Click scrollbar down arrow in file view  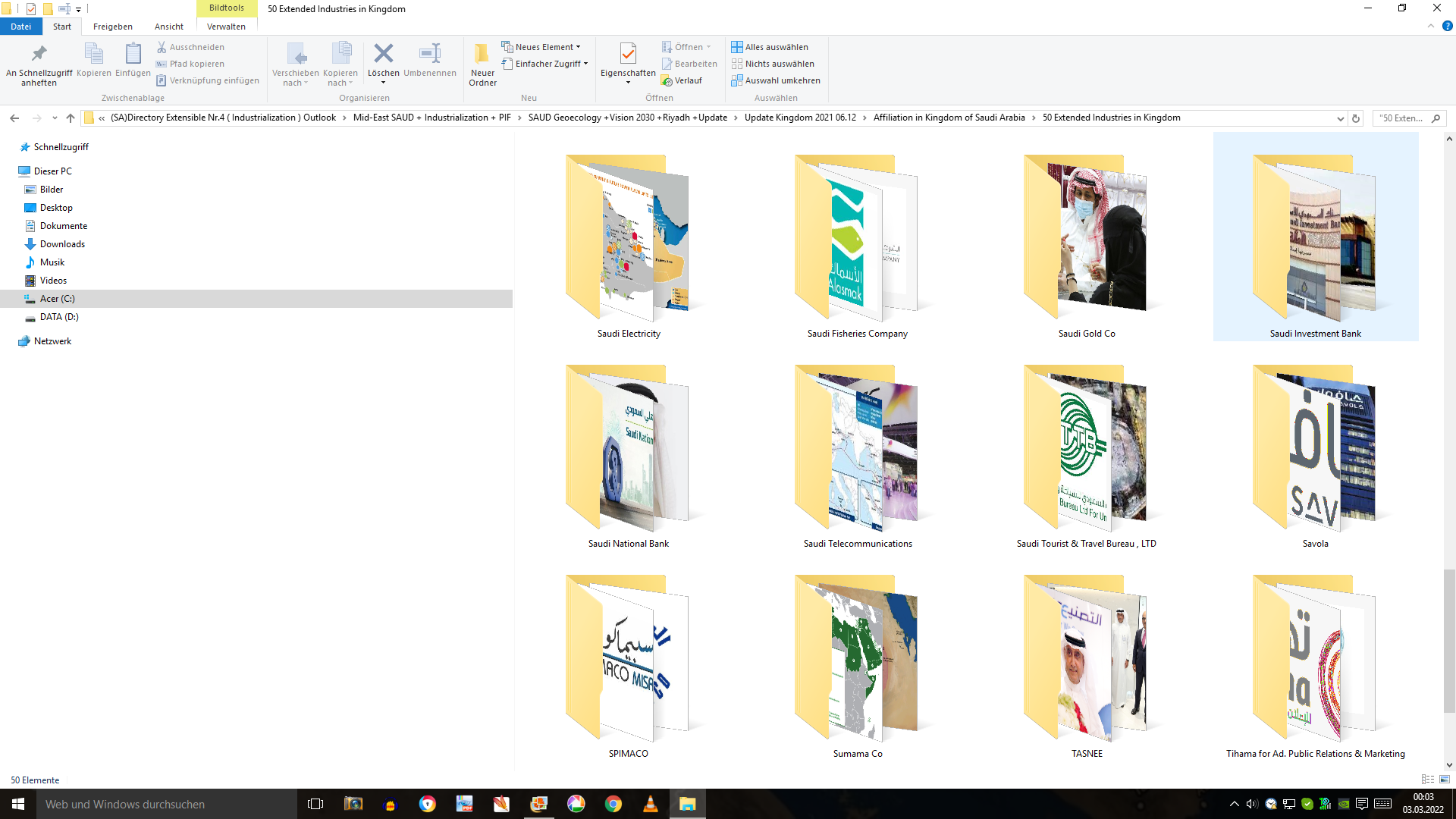click(x=1449, y=765)
